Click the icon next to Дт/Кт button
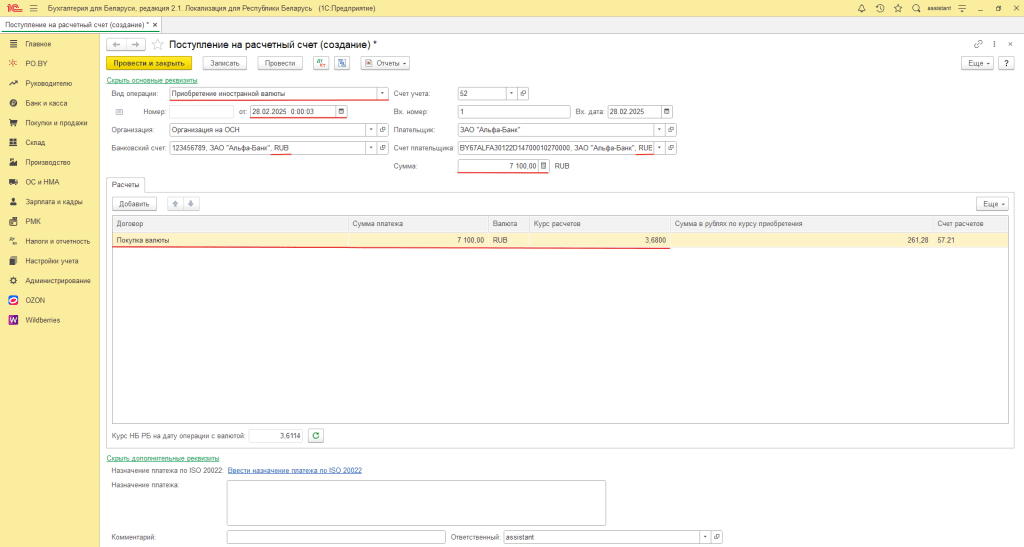Screen dimensions: 1024x547 (342, 63)
